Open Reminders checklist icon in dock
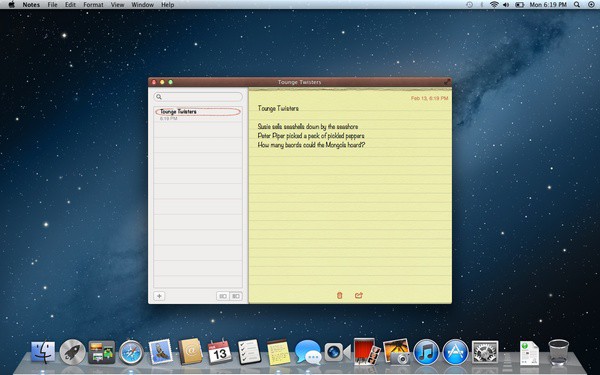600x375 pixels. click(x=249, y=352)
